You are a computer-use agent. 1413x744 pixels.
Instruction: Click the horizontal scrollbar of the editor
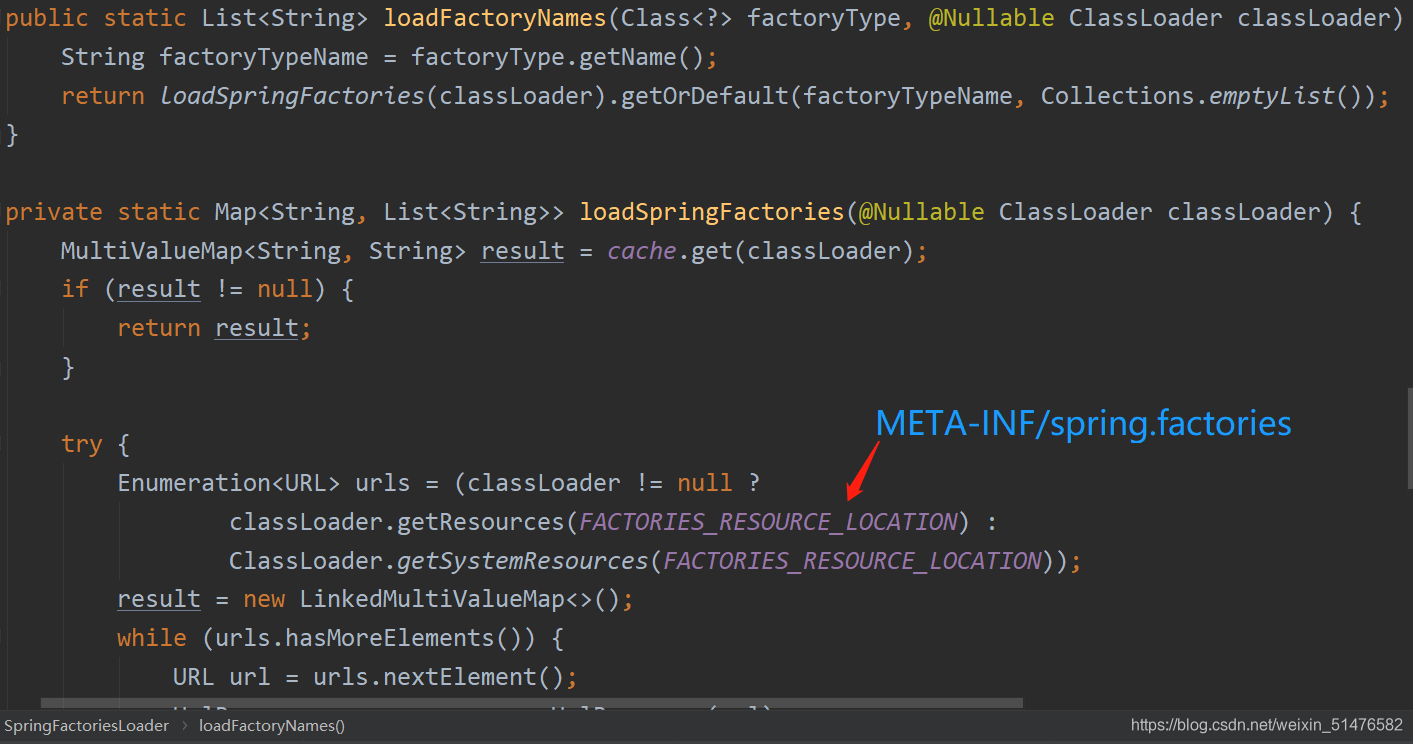532,703
